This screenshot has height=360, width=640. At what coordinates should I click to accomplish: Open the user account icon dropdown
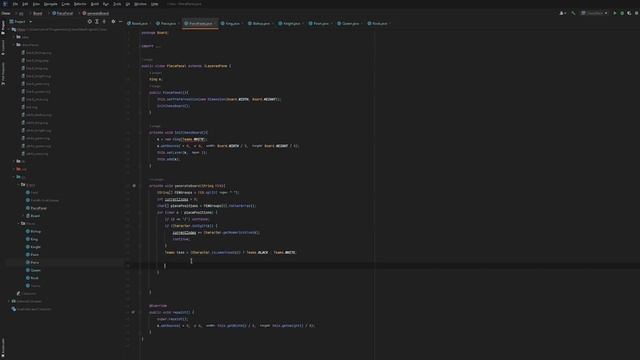pos(562,13)
